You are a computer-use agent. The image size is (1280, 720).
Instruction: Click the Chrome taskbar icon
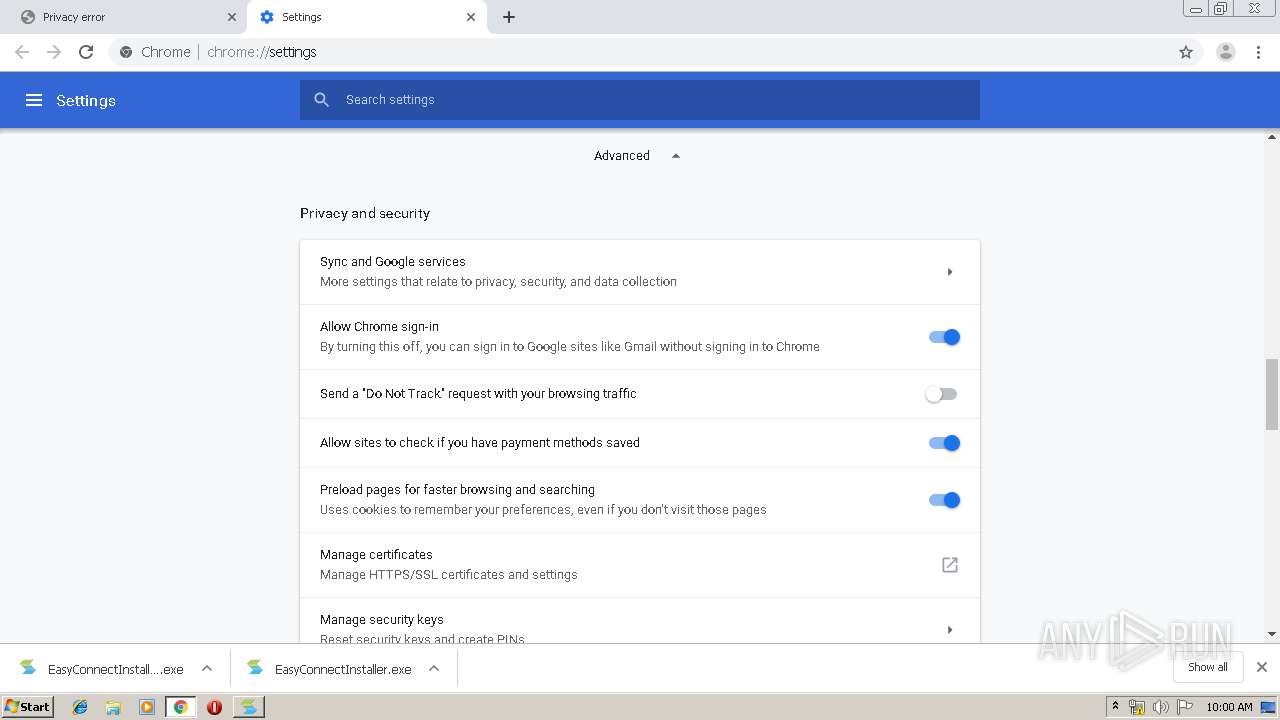pyautogui.click(x=180, y=707)
